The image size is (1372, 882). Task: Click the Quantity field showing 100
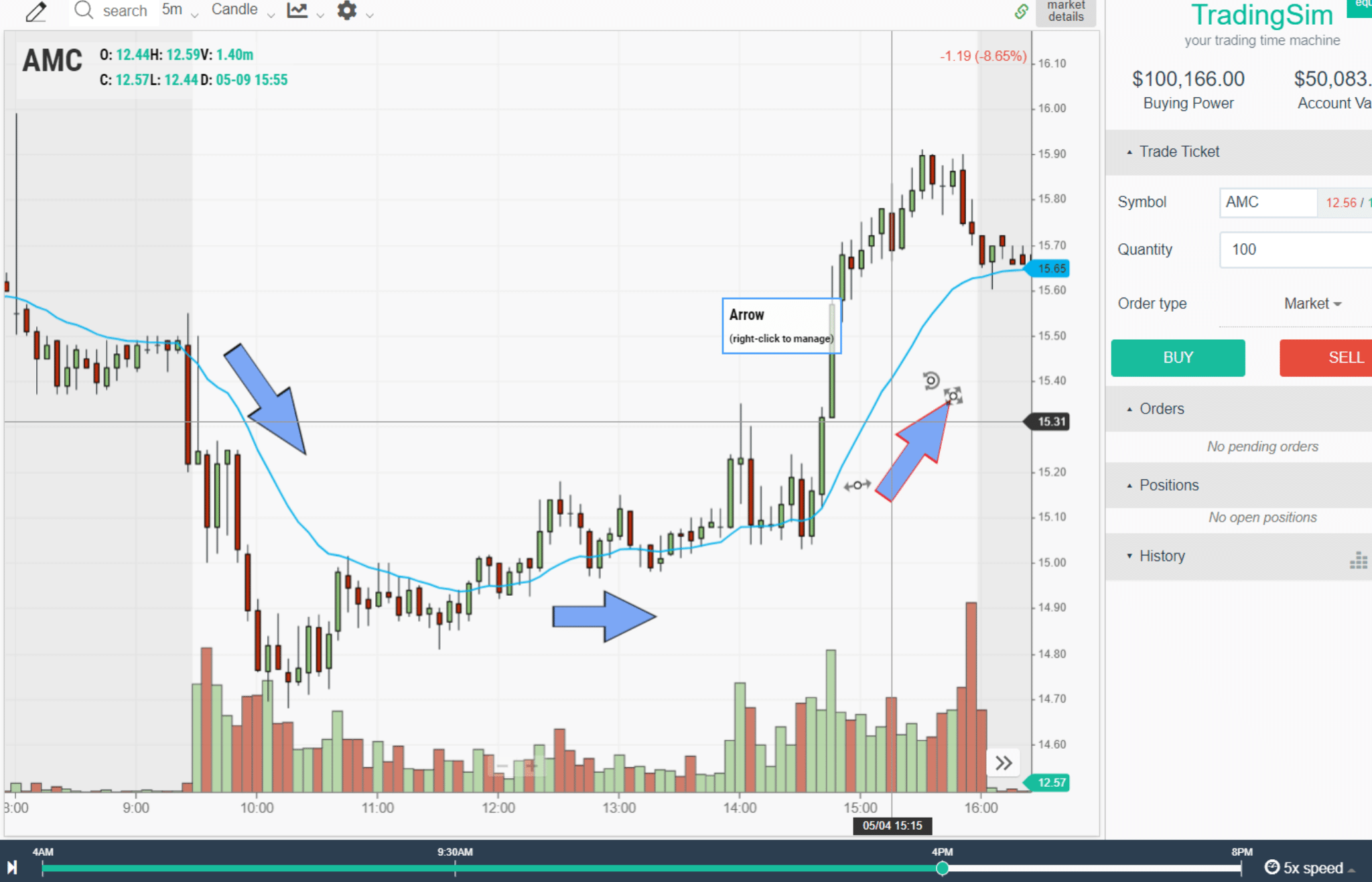tap(1296, 250)
